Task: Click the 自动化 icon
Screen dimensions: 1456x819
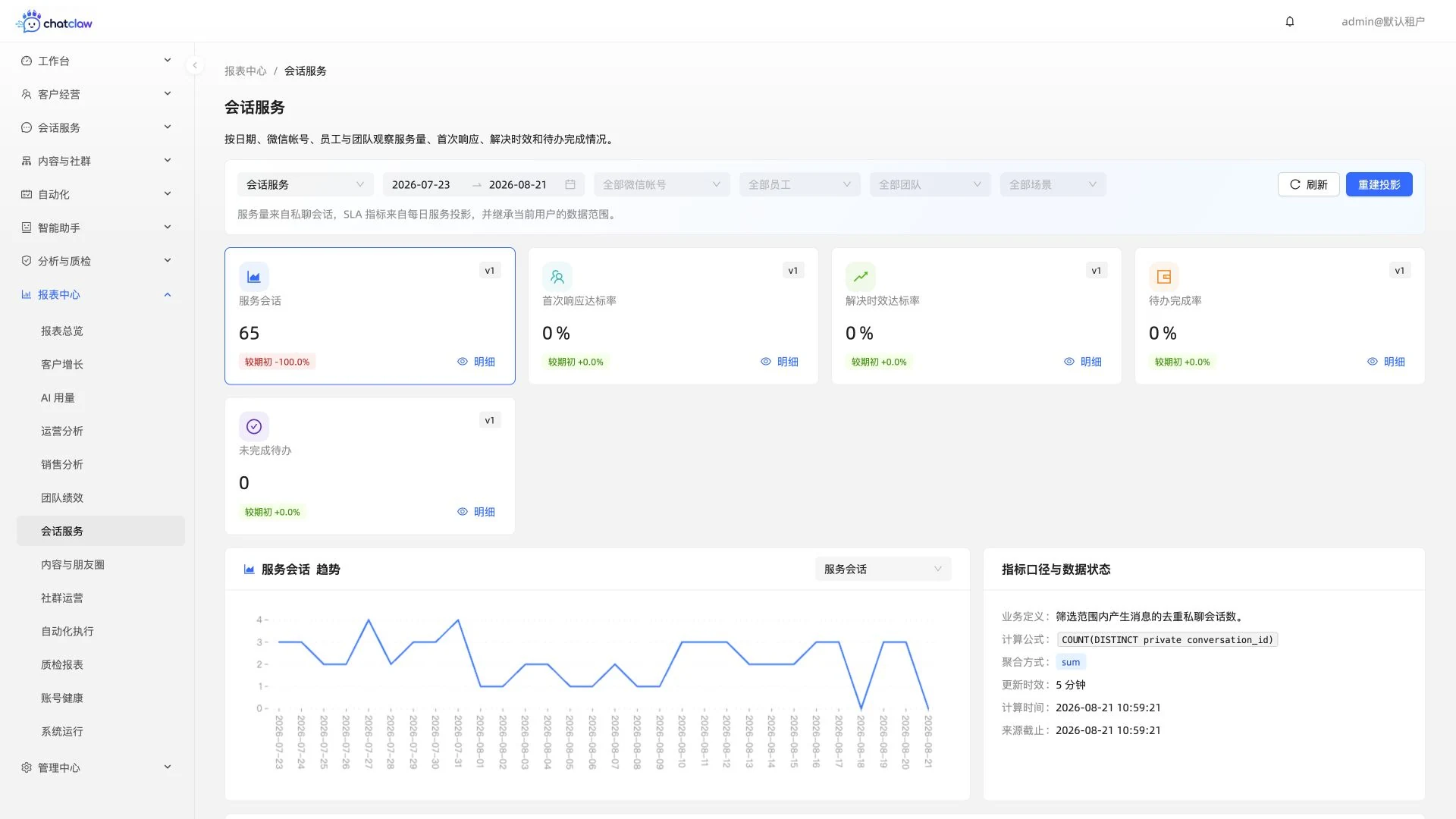Action: (x=27, y=194)
